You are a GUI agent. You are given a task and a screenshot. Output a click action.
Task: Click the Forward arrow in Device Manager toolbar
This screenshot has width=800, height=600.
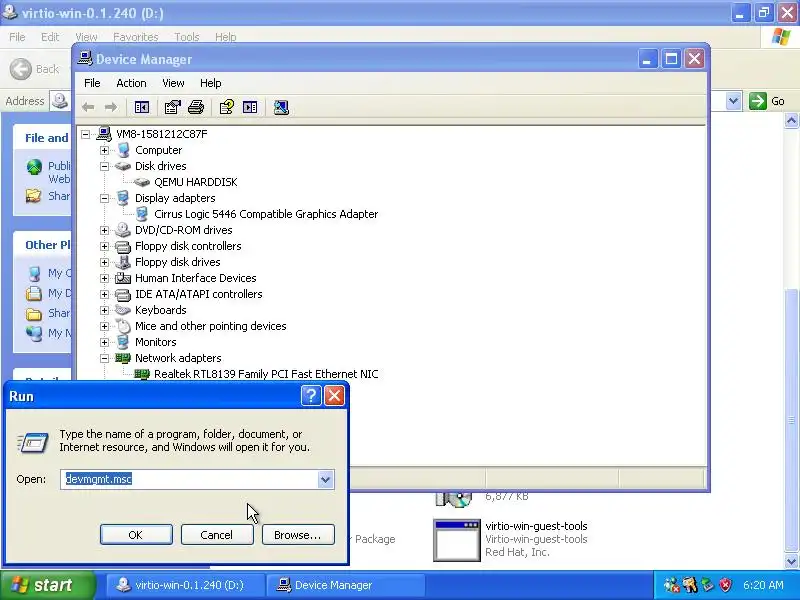click(x=111, y=107)
